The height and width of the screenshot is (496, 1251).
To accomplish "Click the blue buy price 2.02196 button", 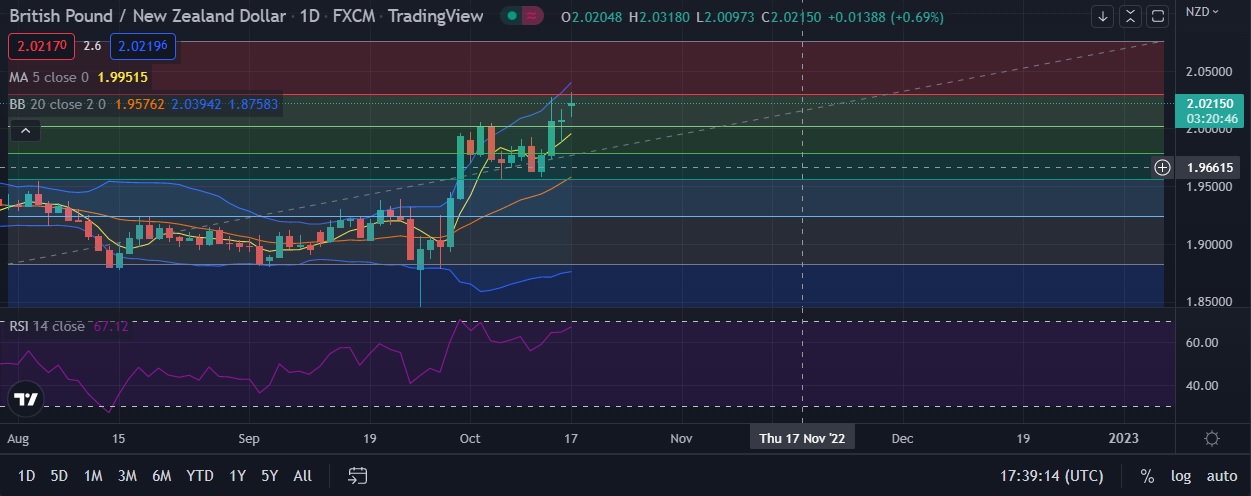I will [x=145, y=46].
